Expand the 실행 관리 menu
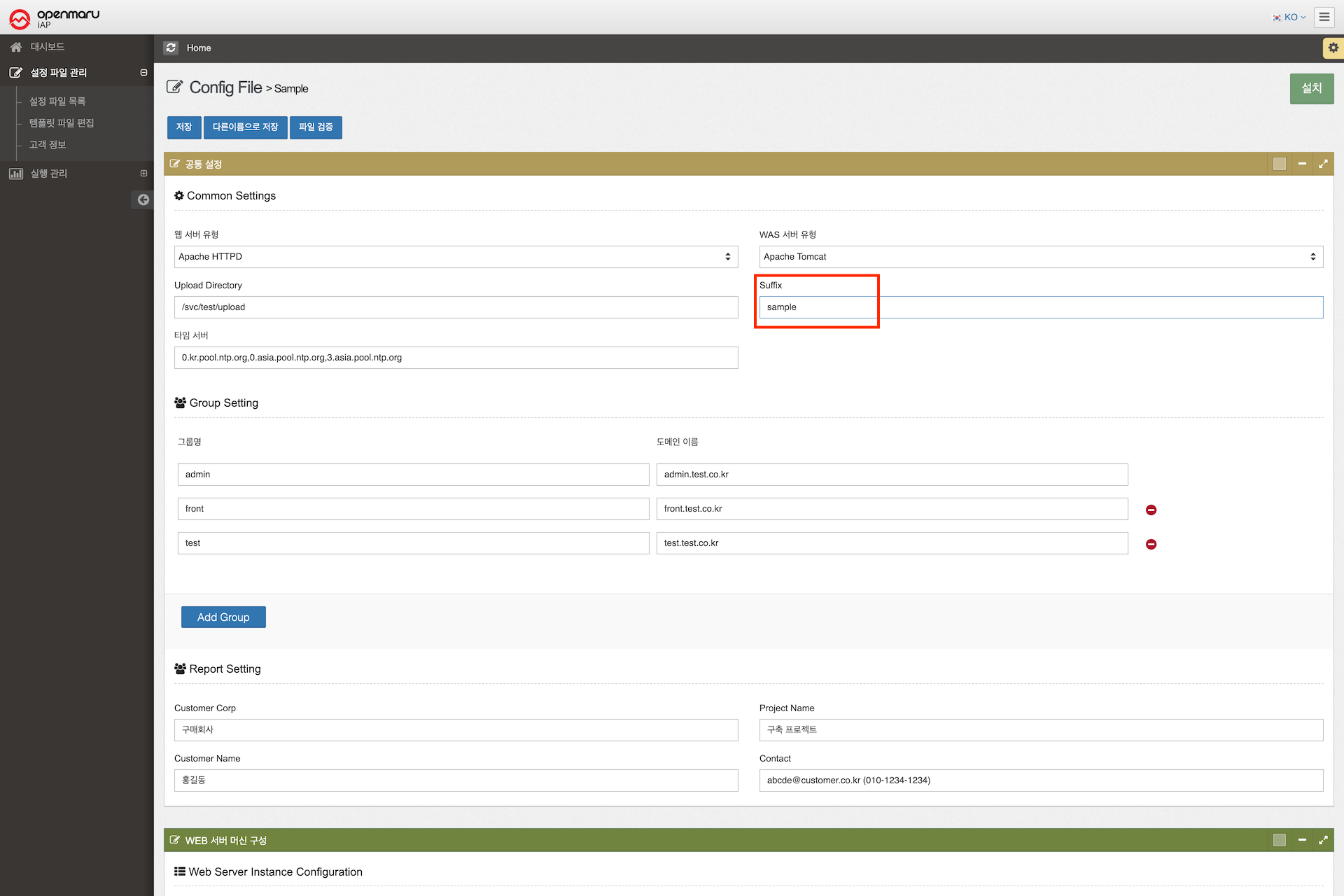This screenshot has width=1344, height=896. pos(143,174)
